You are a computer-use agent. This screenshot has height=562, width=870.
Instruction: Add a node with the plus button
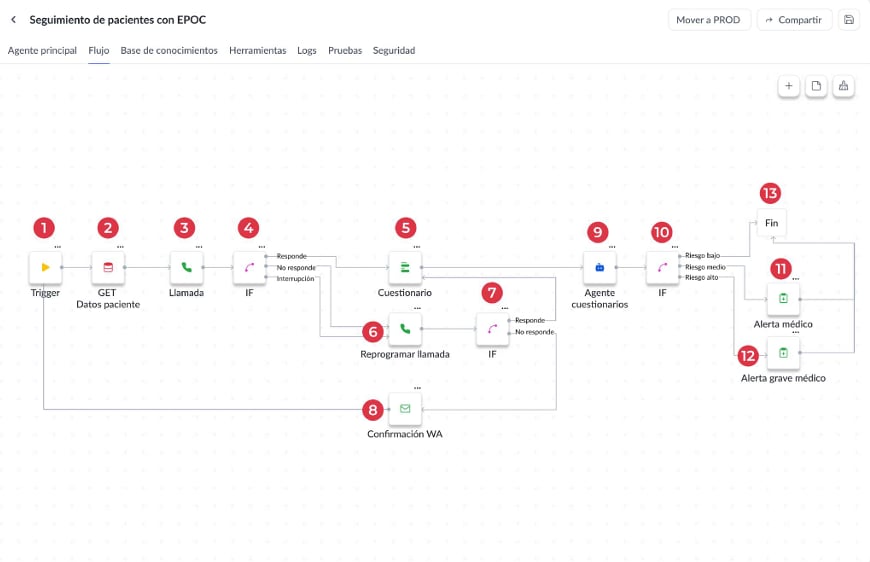[x=788, y=86]
